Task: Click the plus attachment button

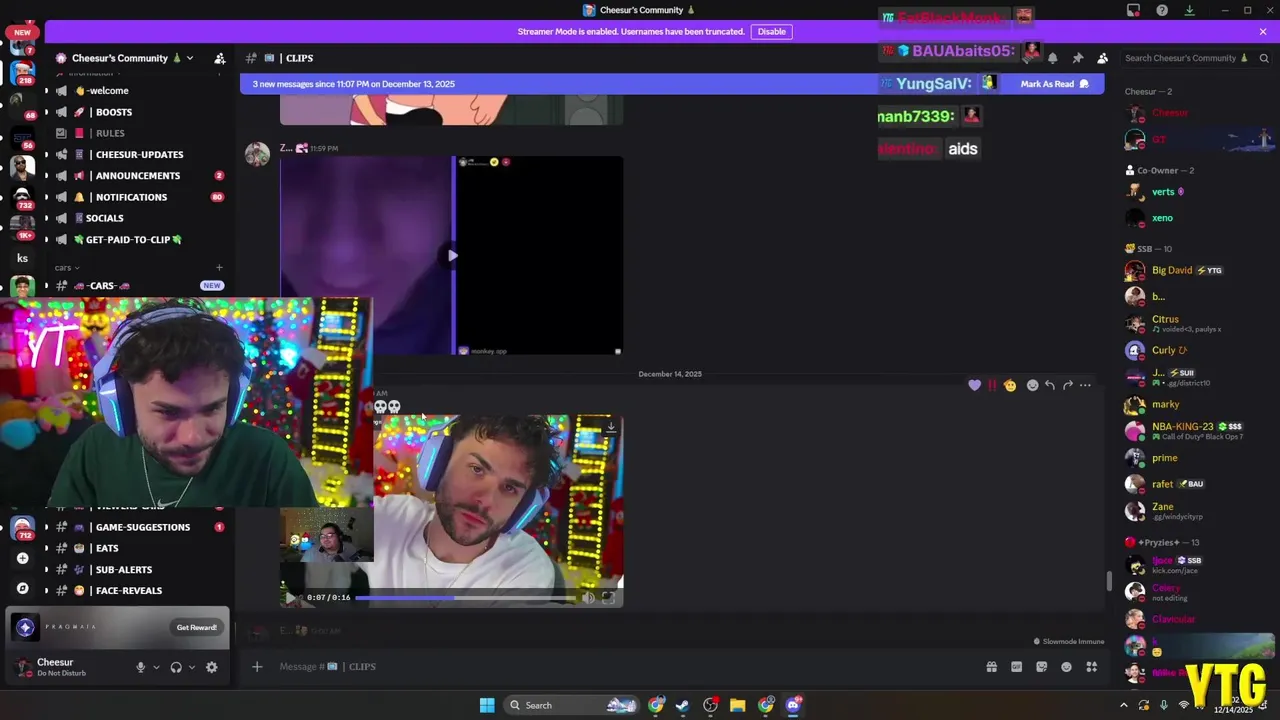Action: pos(257,667)
